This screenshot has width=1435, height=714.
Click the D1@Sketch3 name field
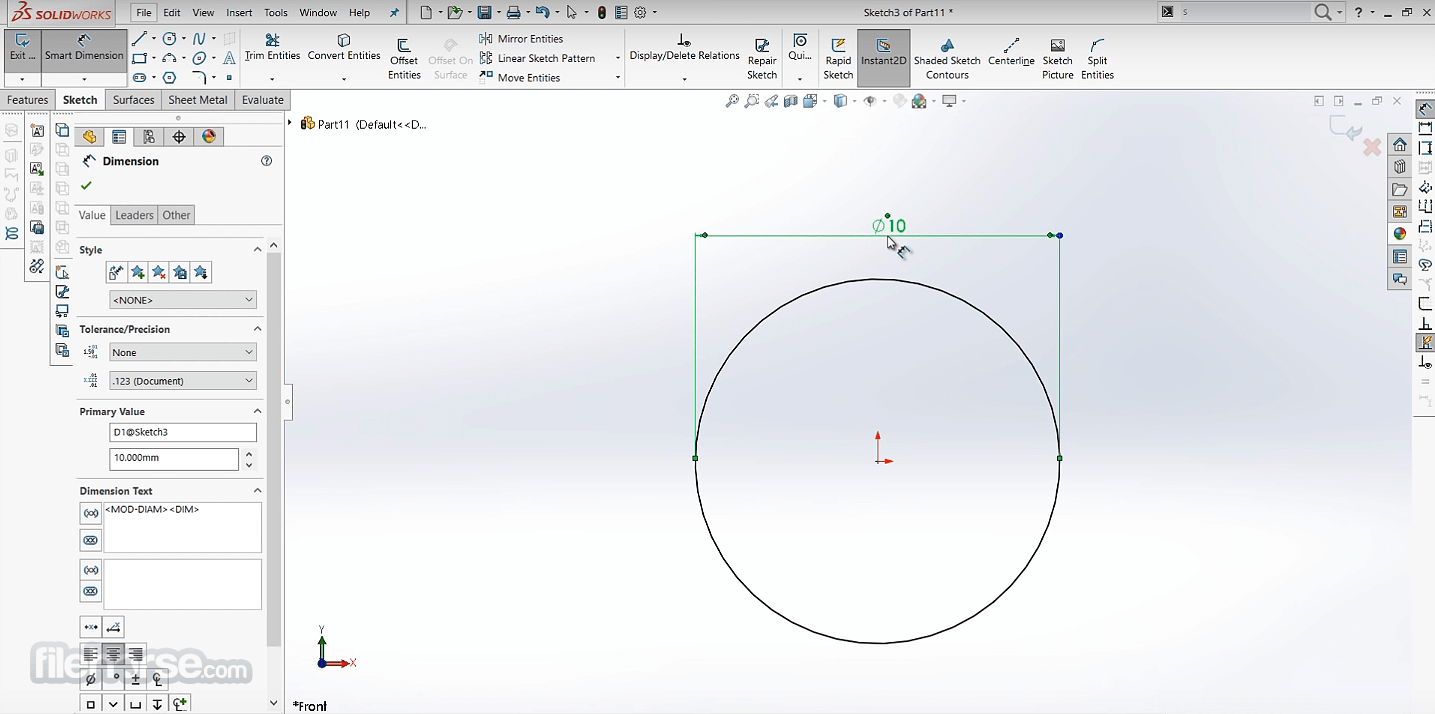coord(183,433)
